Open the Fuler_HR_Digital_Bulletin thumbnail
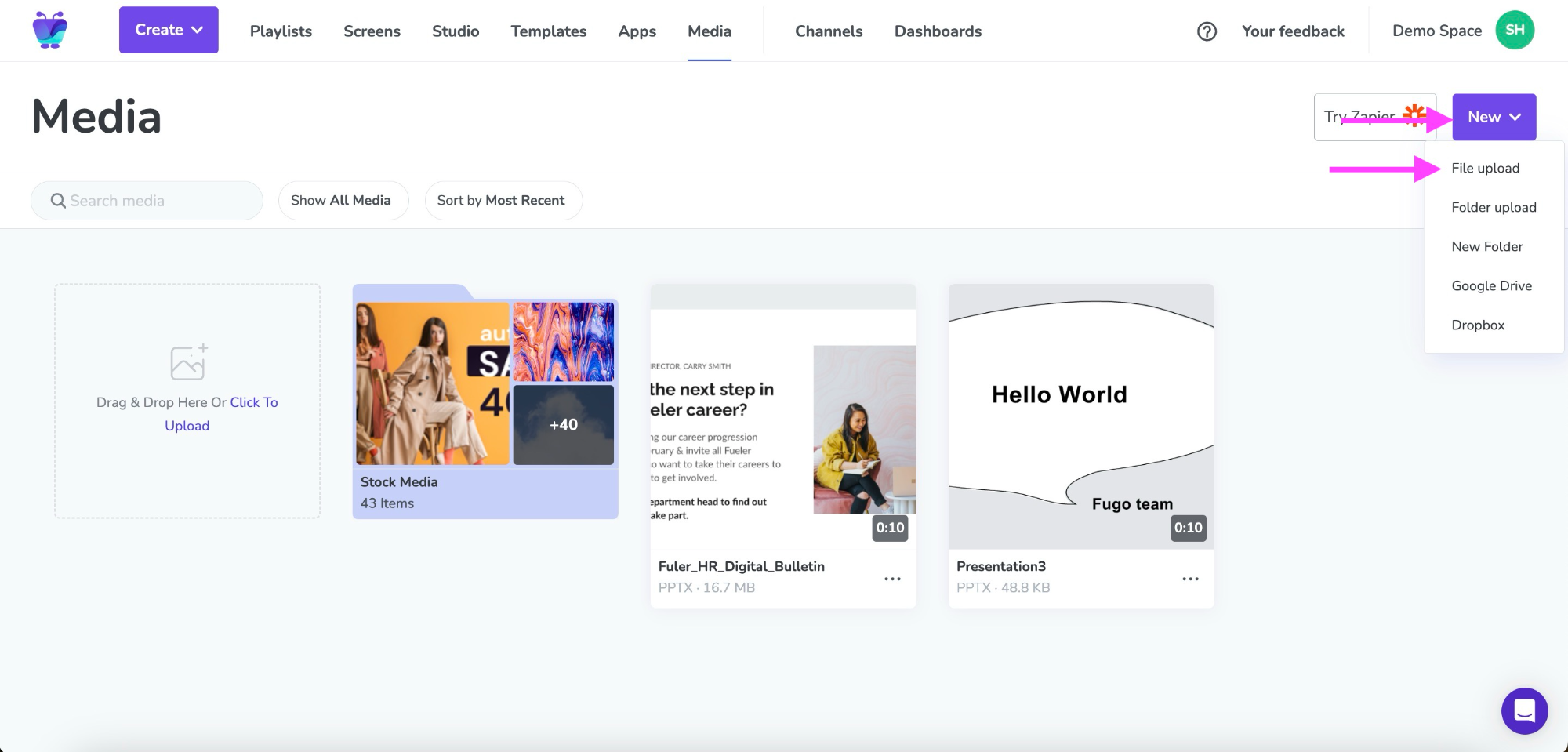The width and height of the screenshot is (1568, 752). coord(783,416)
